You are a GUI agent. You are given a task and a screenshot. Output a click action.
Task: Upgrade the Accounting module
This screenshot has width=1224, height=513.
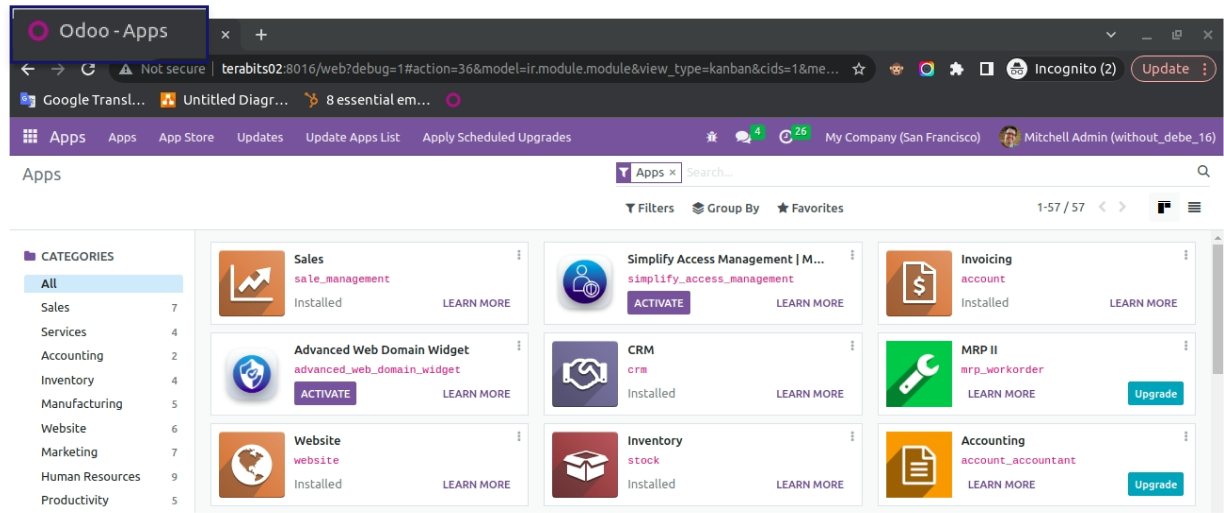coord(1155,485)
